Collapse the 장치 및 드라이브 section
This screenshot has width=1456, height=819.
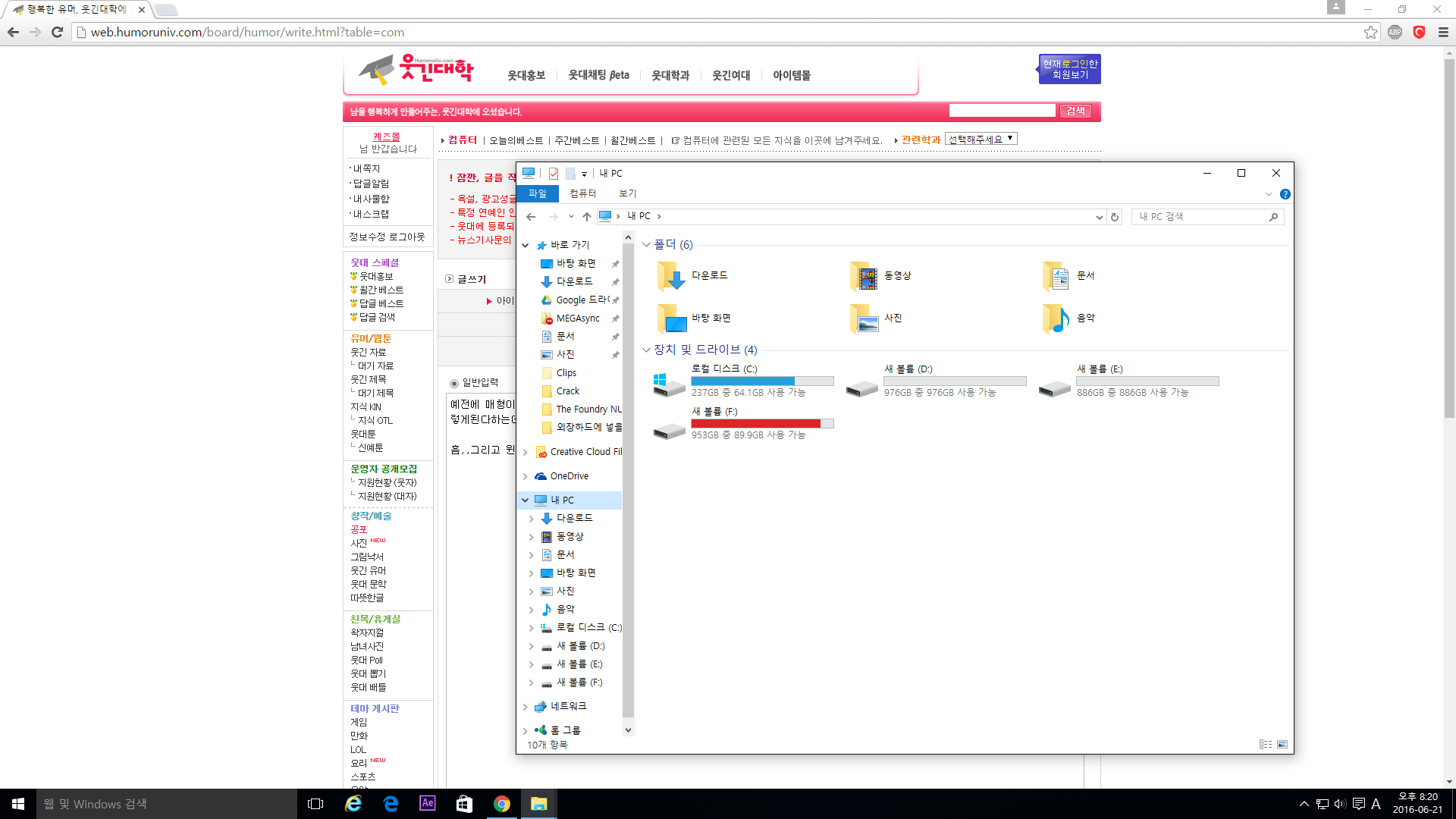tap(646, 350)
